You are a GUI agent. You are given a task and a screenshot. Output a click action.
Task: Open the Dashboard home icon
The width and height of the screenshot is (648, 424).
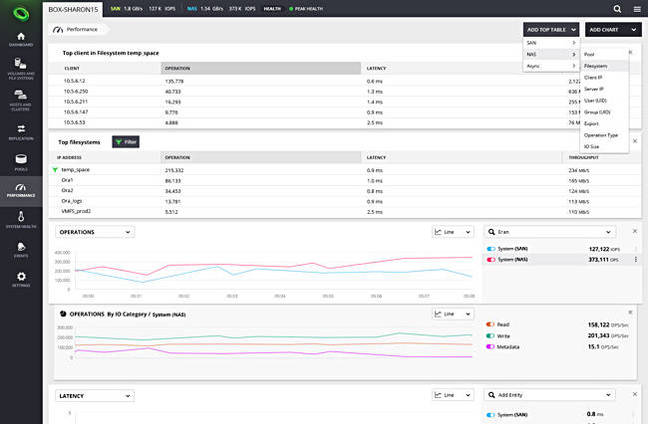point(21,36)
